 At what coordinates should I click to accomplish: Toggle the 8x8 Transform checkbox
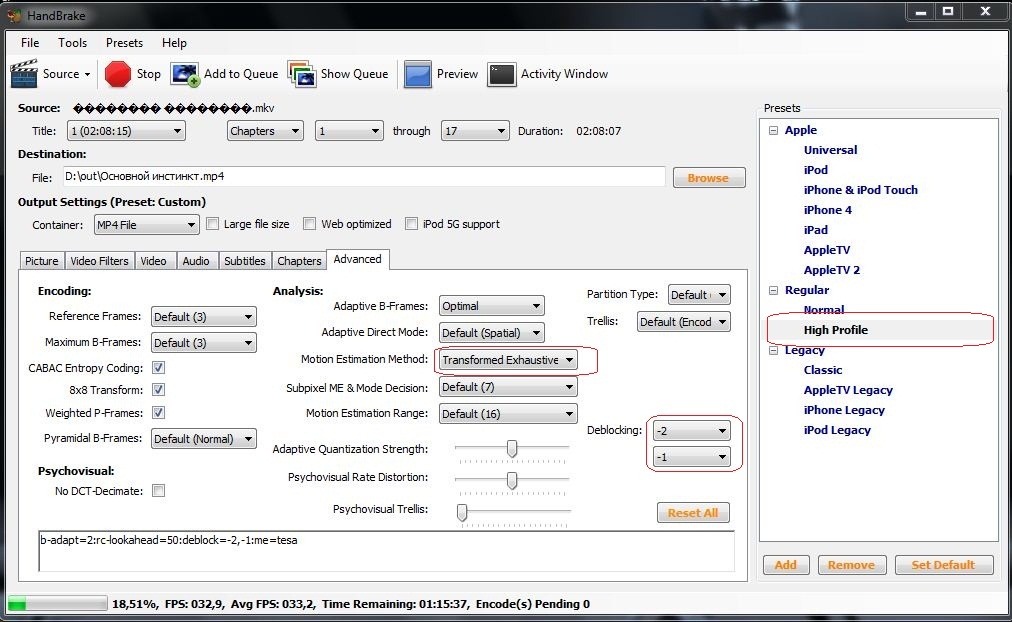click(158, 390)
